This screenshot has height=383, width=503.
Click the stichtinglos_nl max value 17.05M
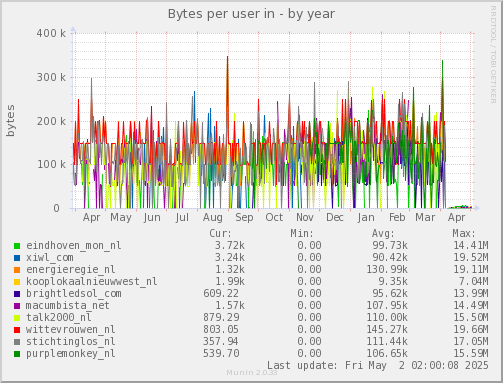tap(471, 342)
